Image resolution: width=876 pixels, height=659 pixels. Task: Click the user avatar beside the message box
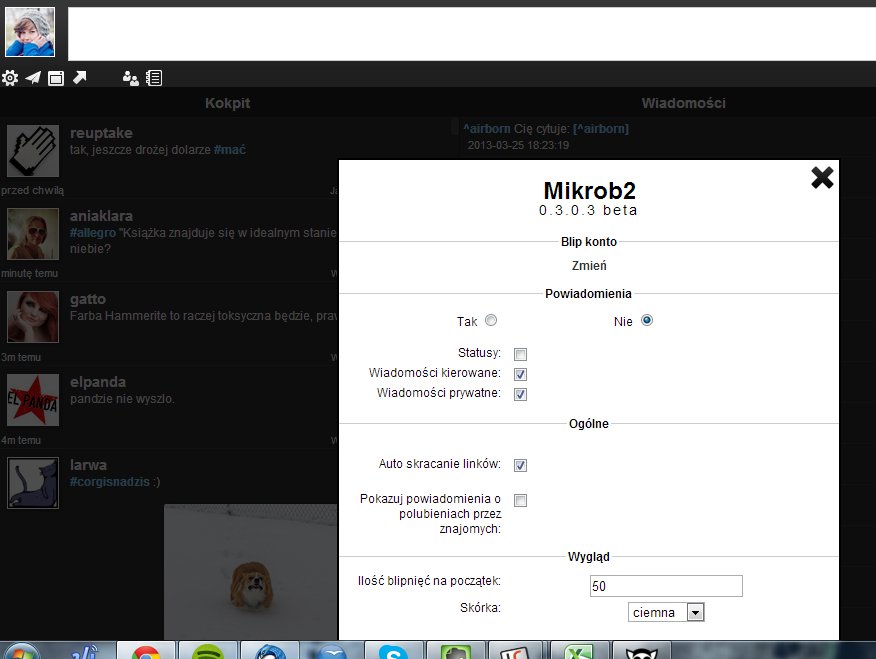coord(30,32)
